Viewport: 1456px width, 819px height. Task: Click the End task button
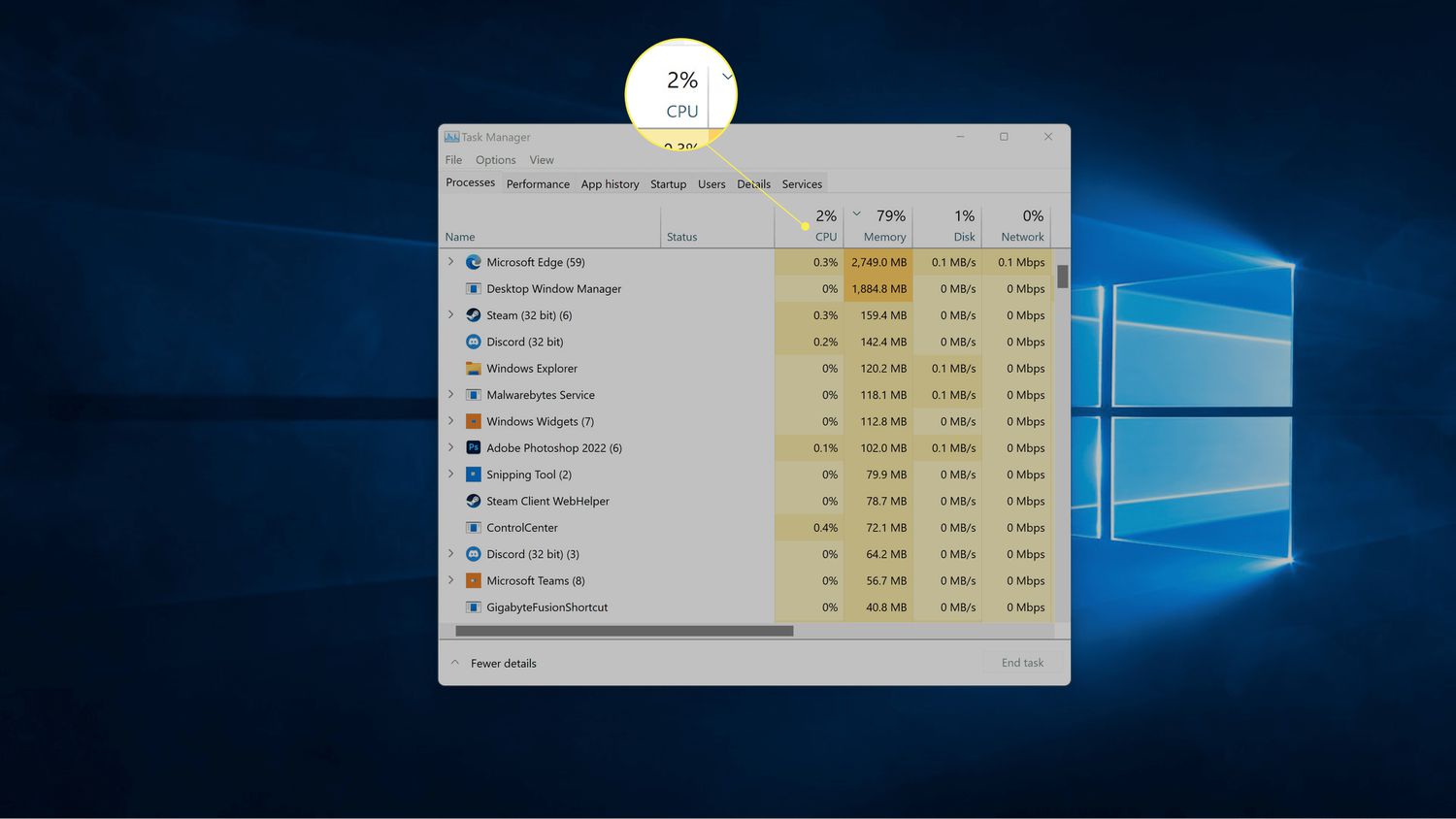(1022, 663)
